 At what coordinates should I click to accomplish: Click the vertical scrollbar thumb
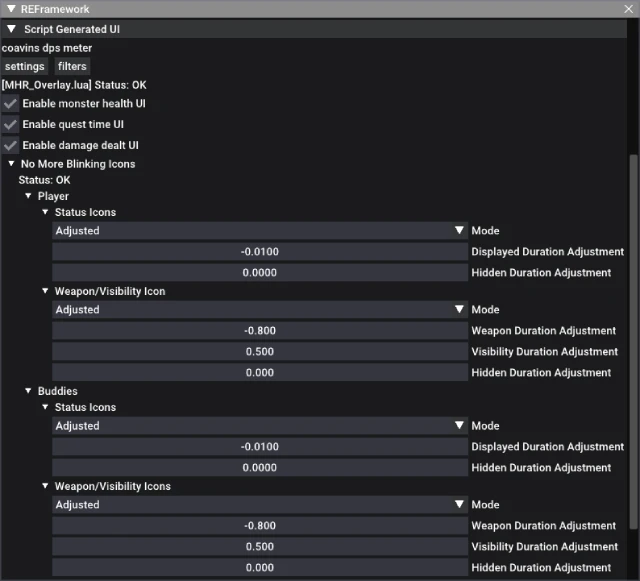633,342
